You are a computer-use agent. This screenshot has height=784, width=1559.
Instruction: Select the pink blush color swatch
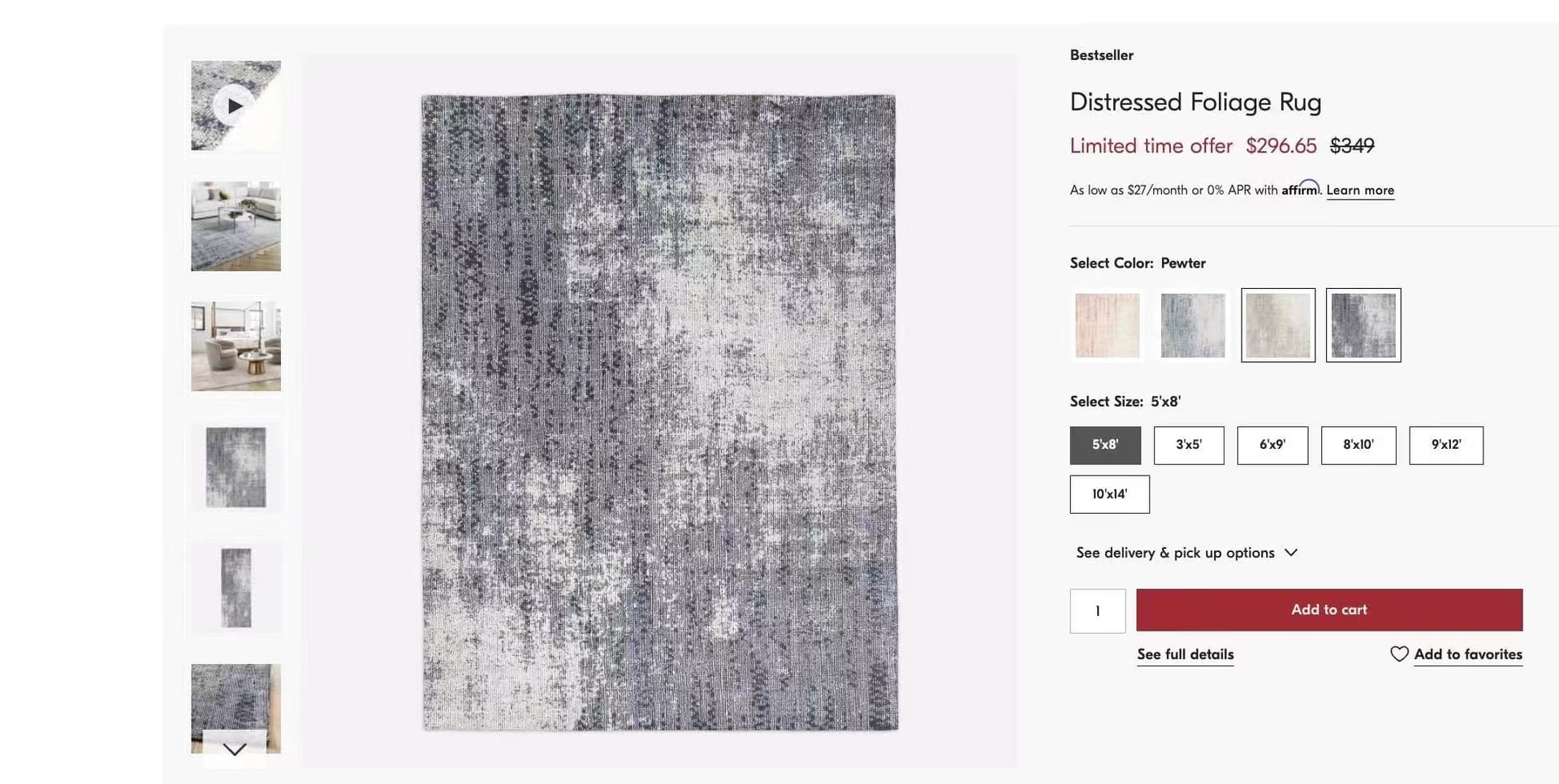click(x=1107, y=325)
